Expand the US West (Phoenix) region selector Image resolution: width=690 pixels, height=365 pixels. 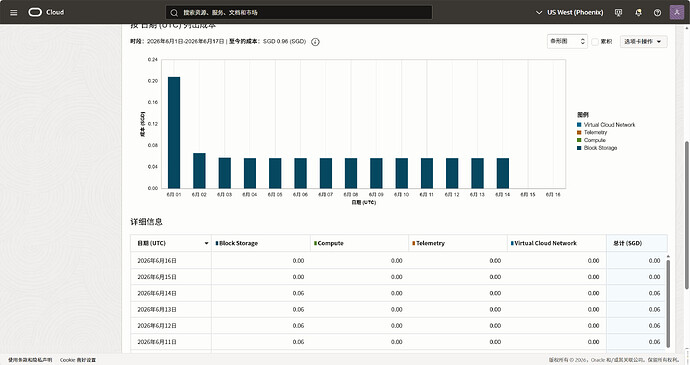tap(569, 12)
